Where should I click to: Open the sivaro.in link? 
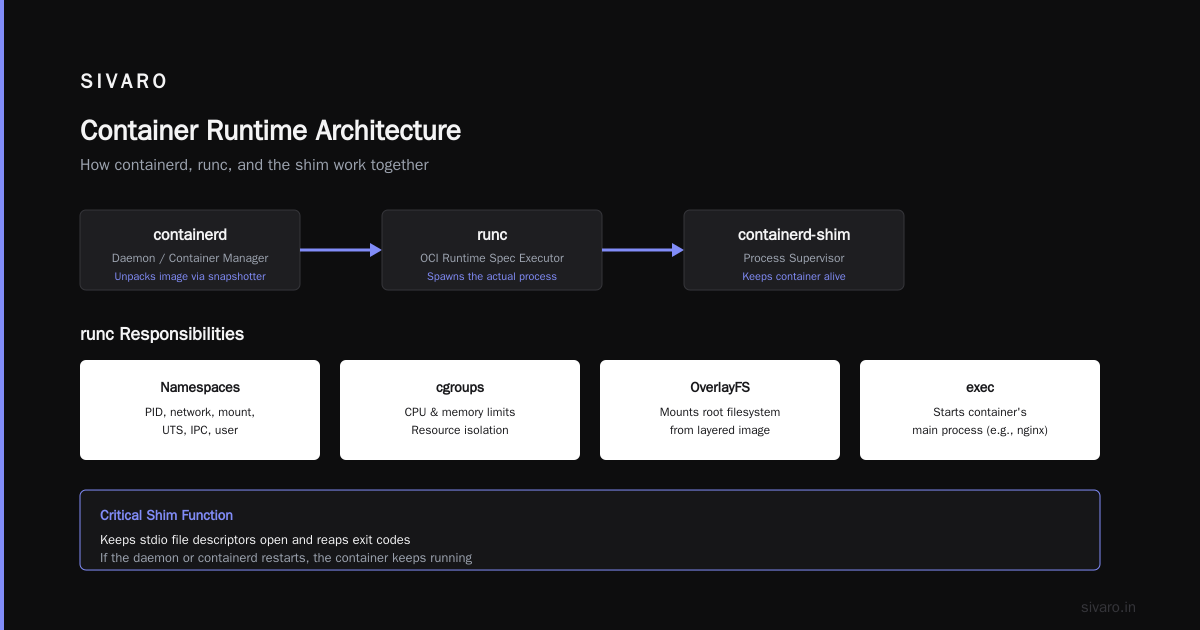tap(1109, 607)
